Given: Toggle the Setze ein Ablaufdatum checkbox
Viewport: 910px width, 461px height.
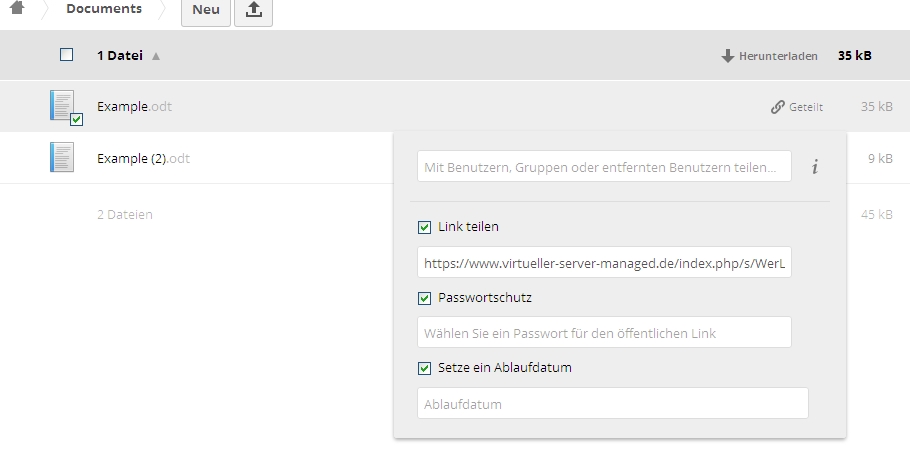Looking at the screenshot, I should [x=425, y=369].
